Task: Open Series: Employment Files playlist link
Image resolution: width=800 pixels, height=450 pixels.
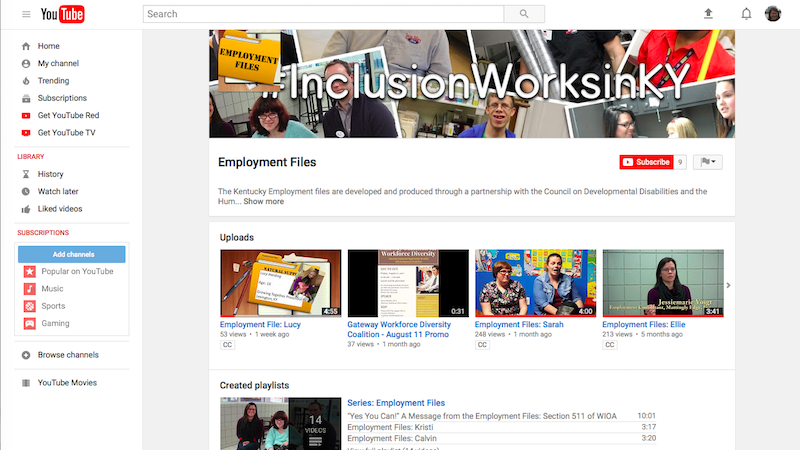Action: click(396, 403)
